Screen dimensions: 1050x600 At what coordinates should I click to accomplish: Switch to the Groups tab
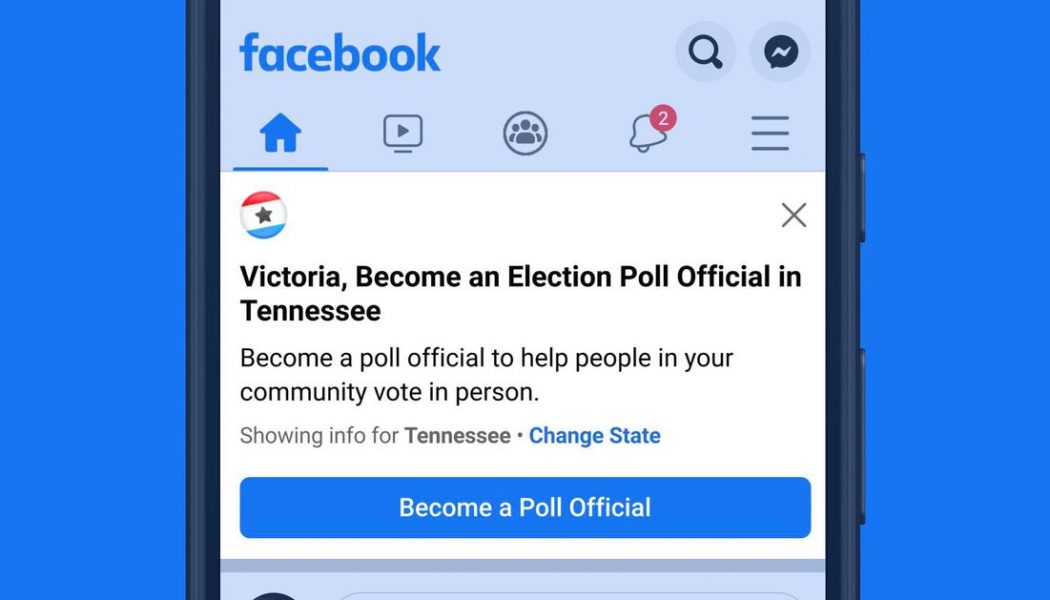click(x=525, y=132)
